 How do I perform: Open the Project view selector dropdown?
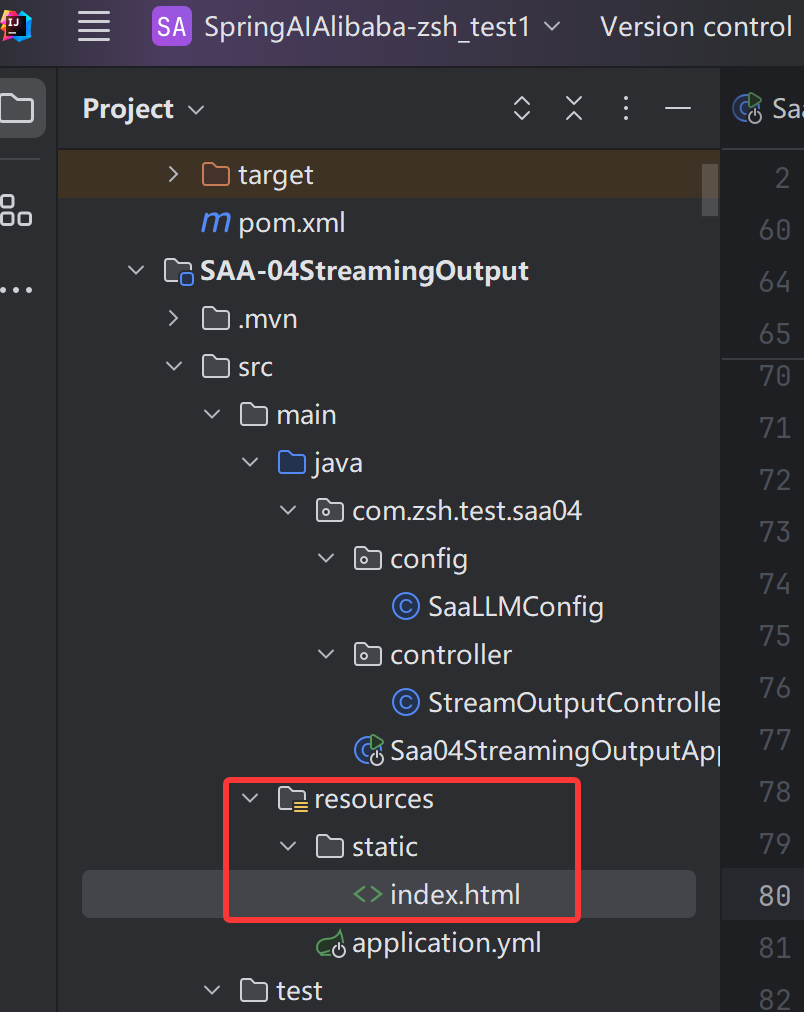point(143,109)
